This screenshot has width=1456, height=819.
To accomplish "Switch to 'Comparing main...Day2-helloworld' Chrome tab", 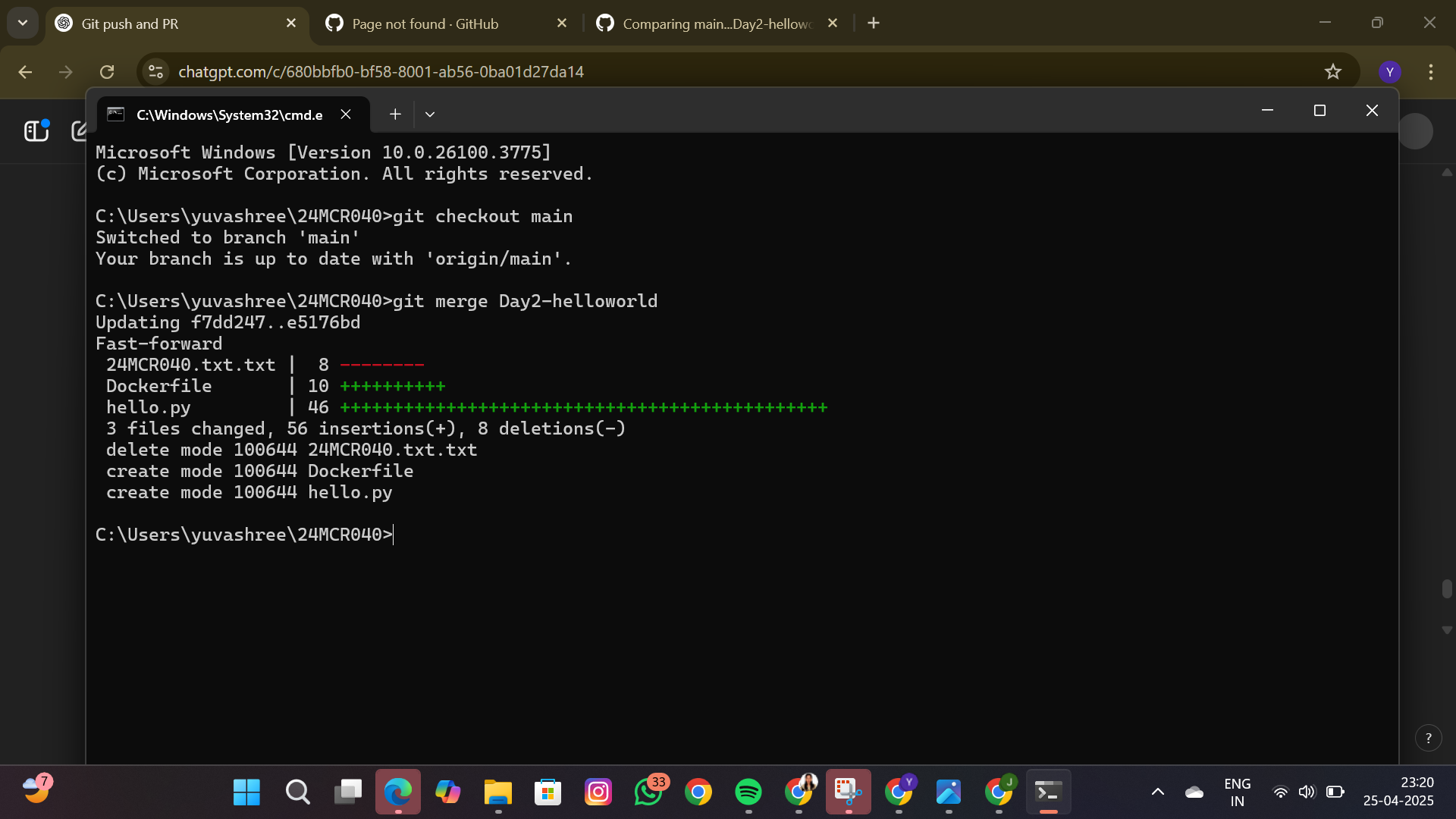I will click(x=717, y=24).
